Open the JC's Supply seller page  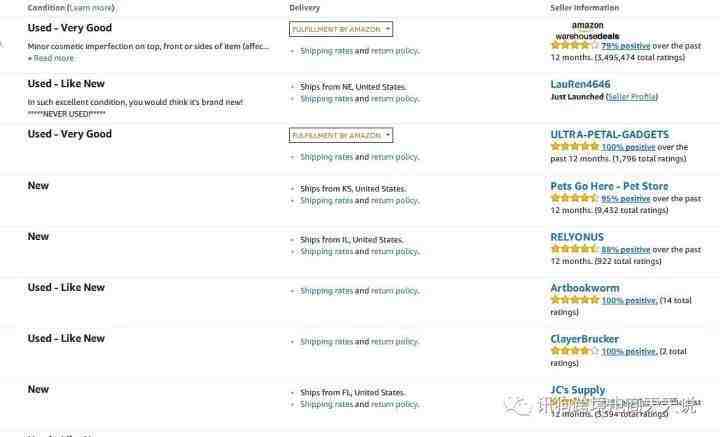(578, 390)
